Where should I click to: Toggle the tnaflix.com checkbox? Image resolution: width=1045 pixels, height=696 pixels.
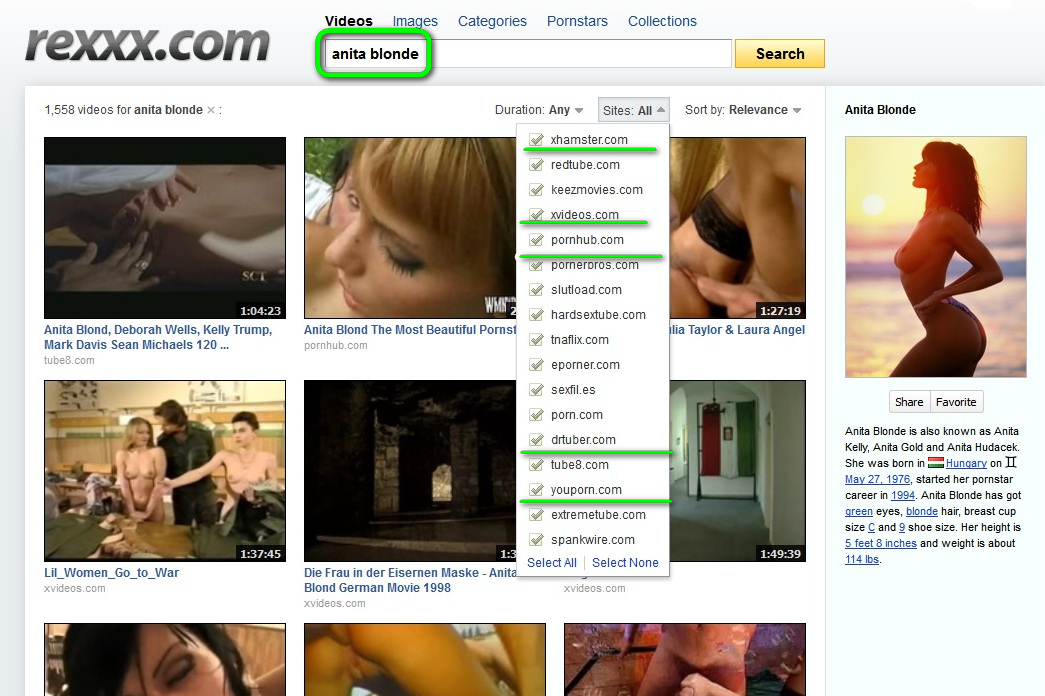536,339
